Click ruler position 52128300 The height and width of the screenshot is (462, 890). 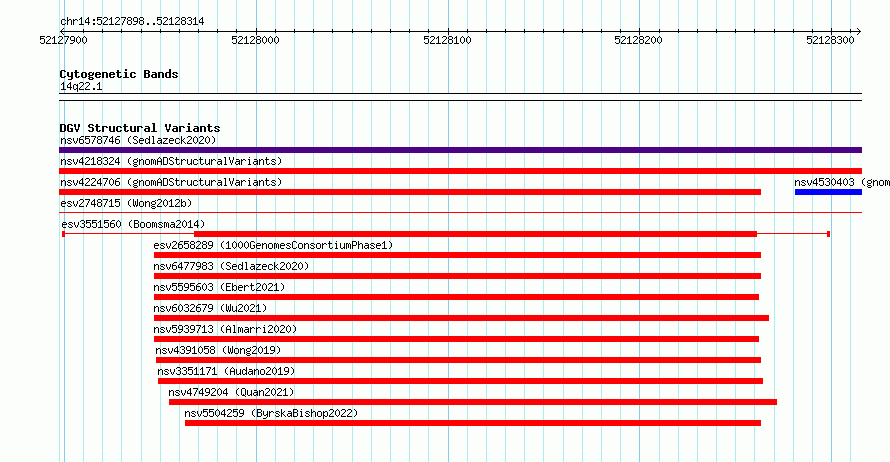[x=830, y=40]
